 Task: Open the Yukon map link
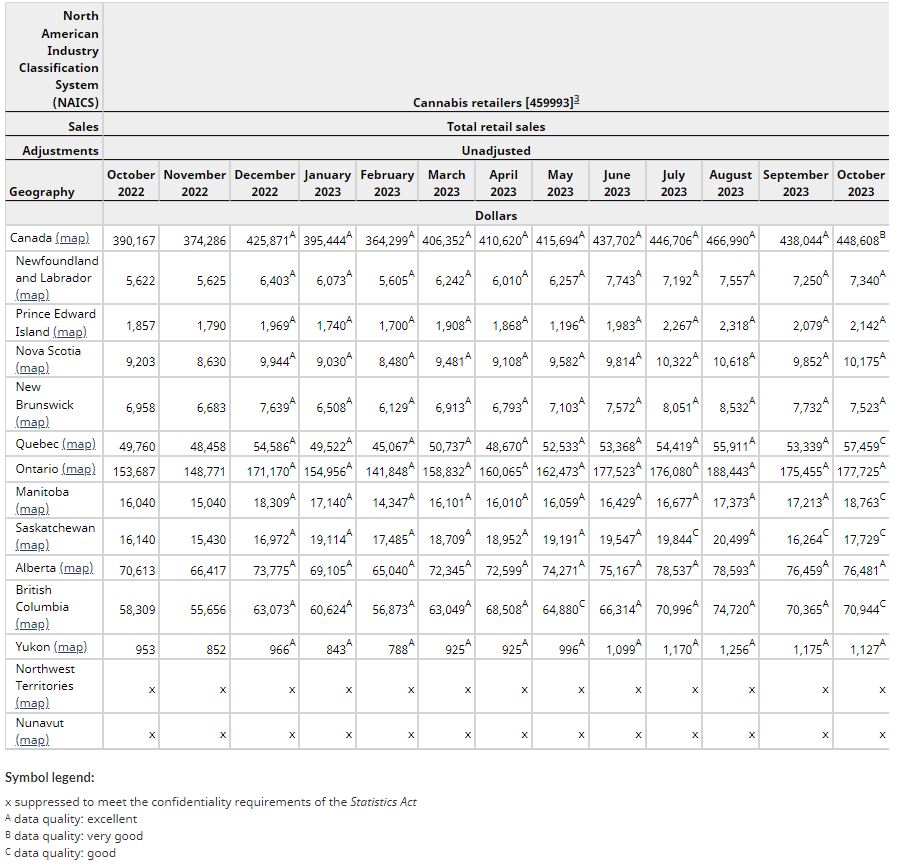tap(70, 647)
